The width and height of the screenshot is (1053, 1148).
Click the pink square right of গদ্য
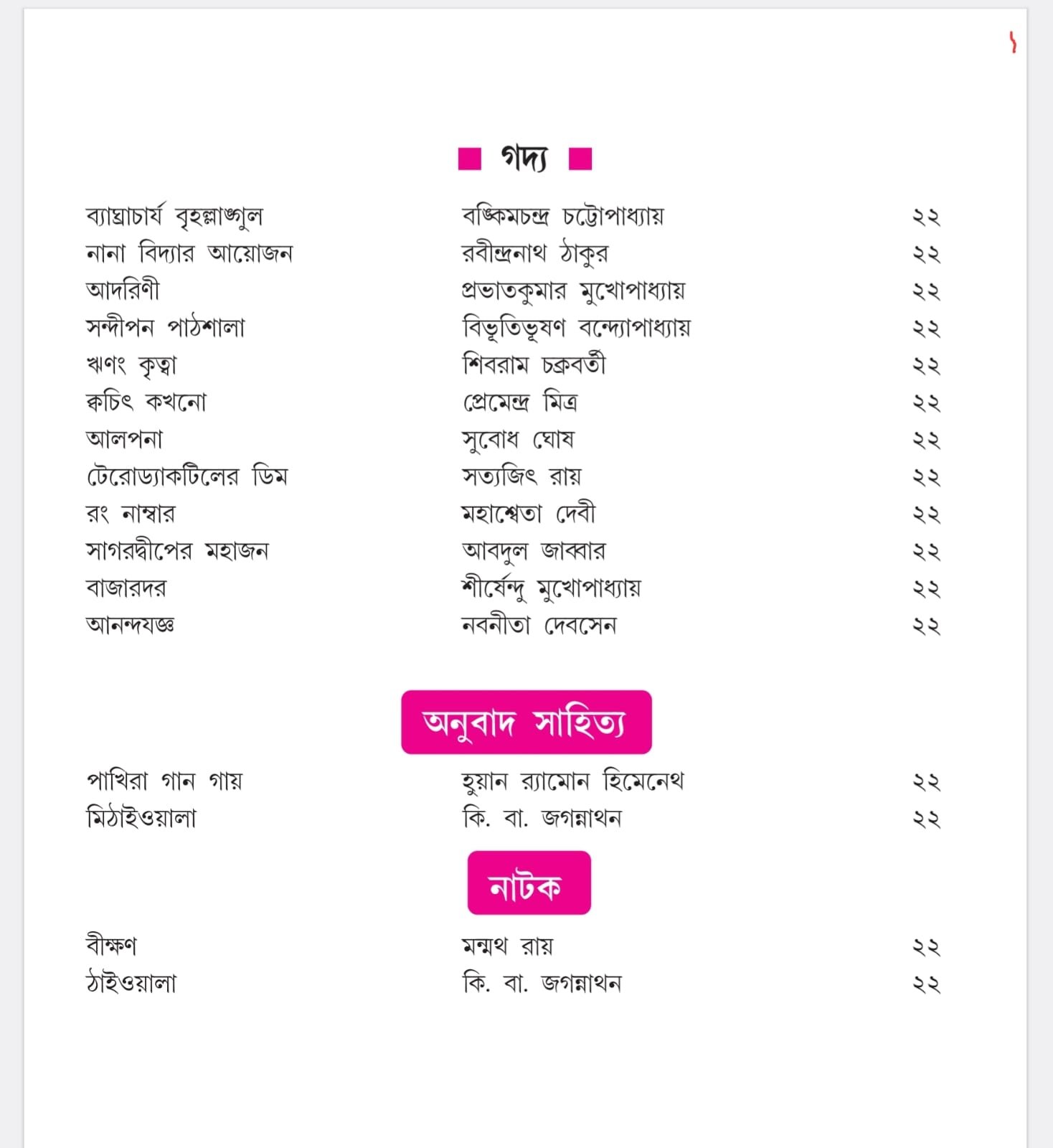pyautogui.click(x=580, y=159)
